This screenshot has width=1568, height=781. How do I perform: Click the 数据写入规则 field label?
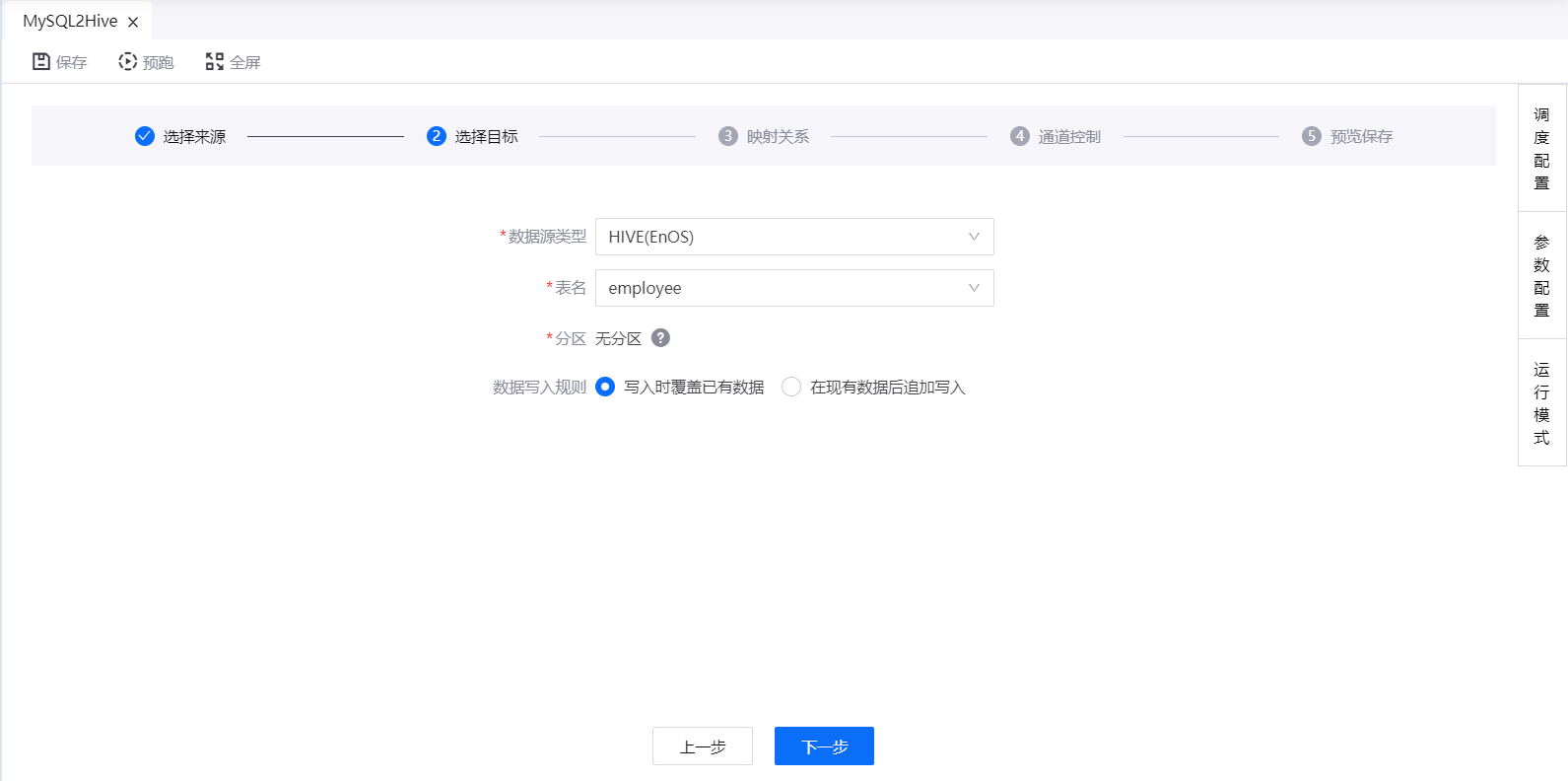540,387
